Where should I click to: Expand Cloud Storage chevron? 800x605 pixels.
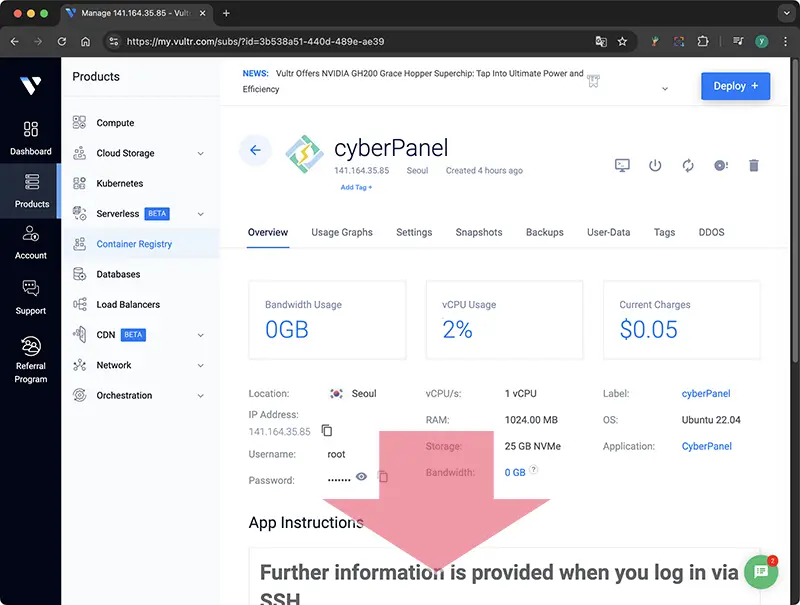[201, 154]
